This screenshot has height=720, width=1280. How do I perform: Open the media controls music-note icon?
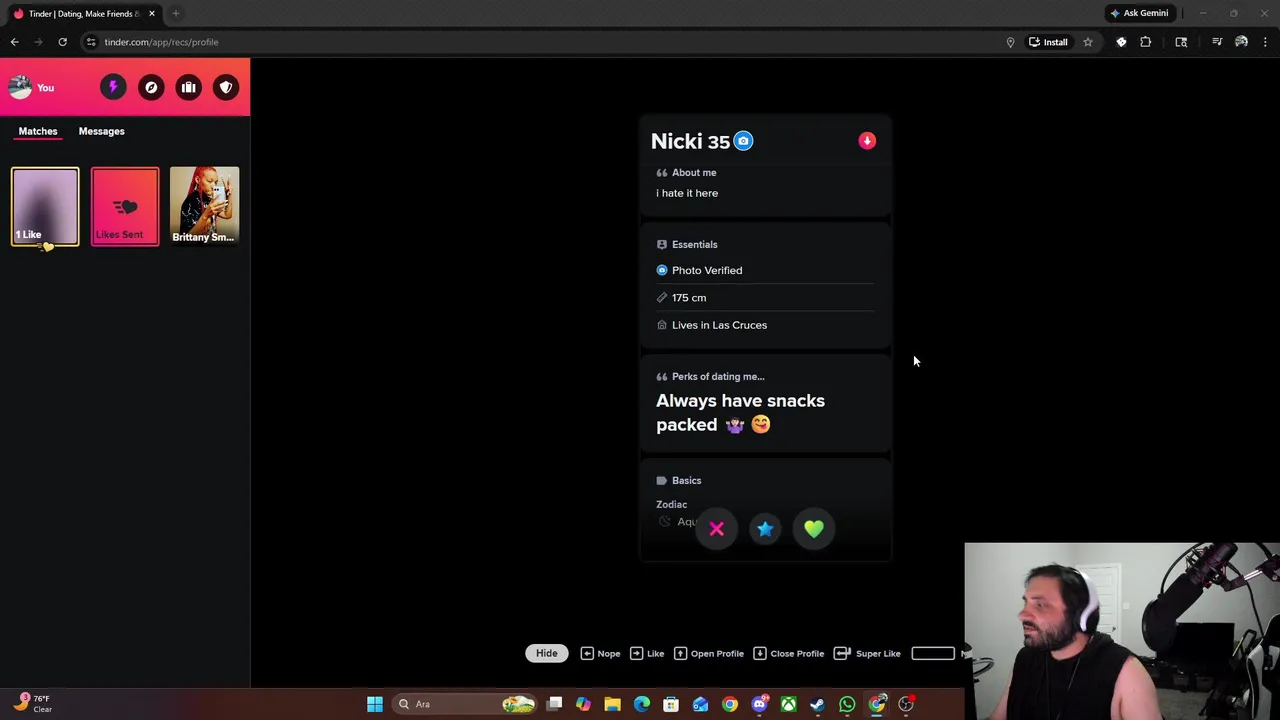(x=1217, y=42)
